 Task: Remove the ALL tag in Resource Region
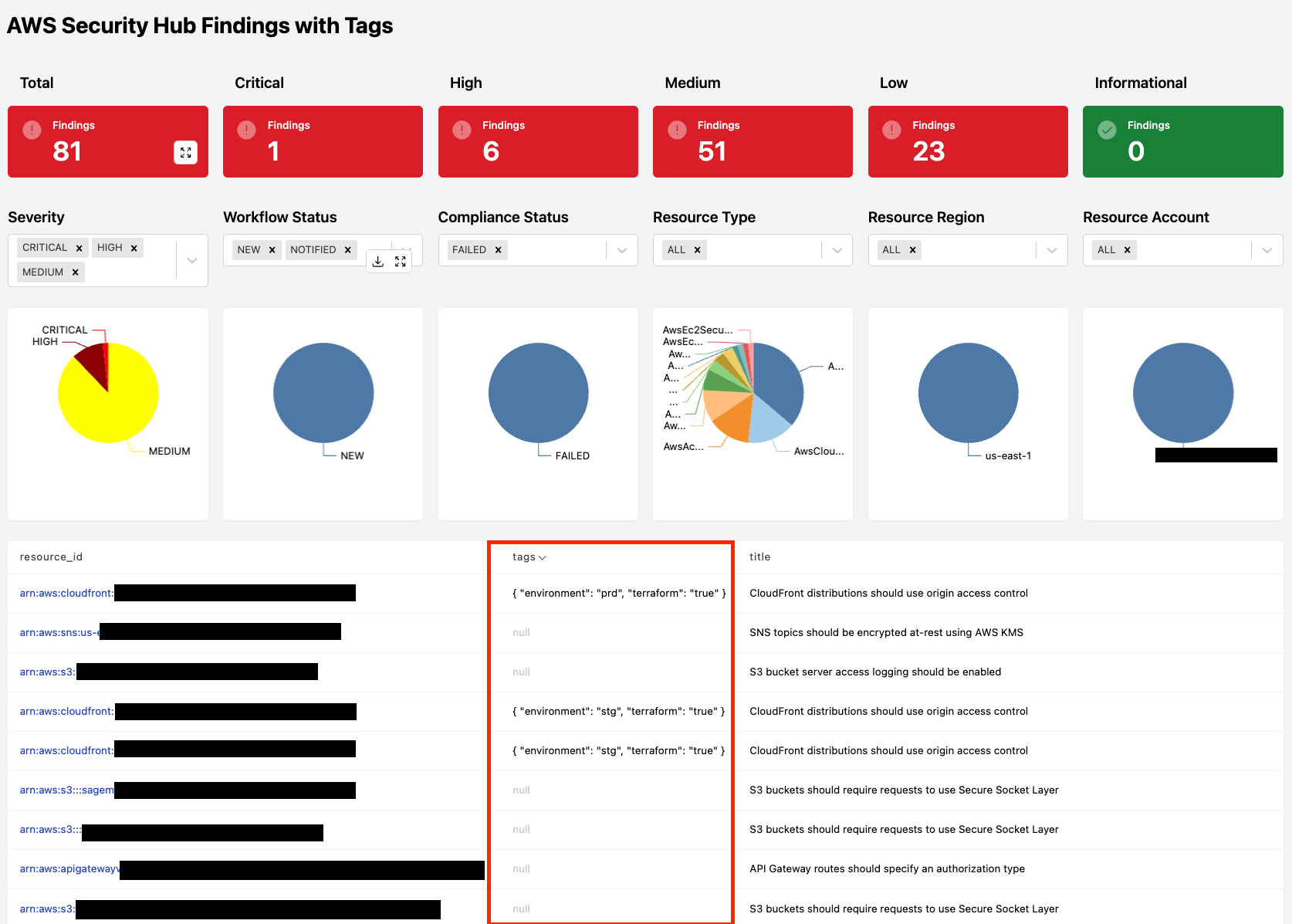(x=912, y=250)
